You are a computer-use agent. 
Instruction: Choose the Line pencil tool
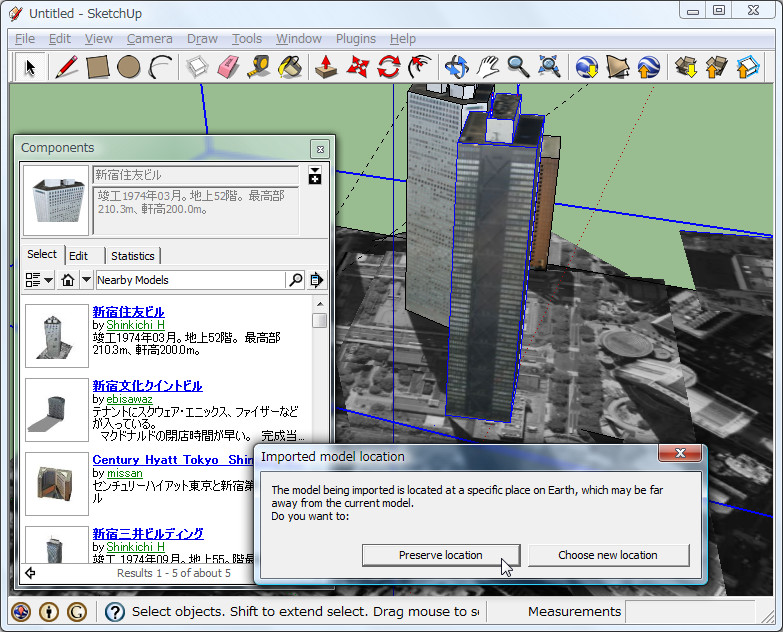67,67
